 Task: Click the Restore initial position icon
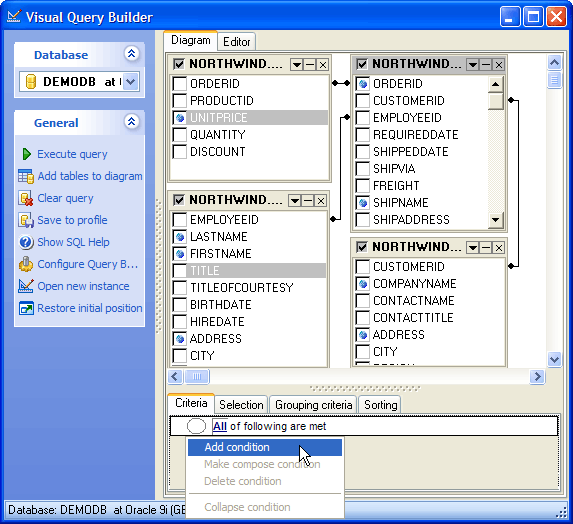point(26,308)
